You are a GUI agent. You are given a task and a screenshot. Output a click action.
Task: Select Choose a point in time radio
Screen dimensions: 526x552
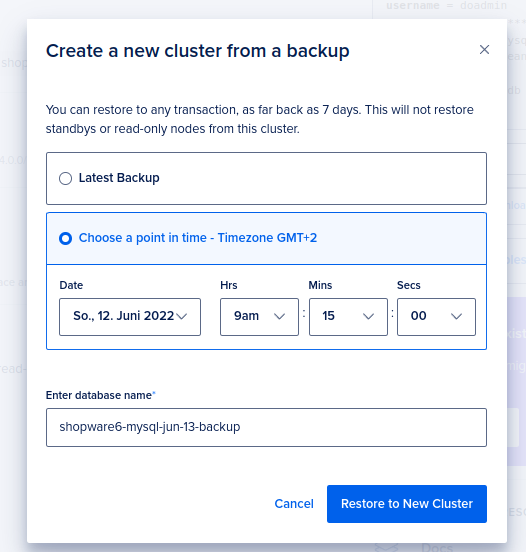point(65,238)
